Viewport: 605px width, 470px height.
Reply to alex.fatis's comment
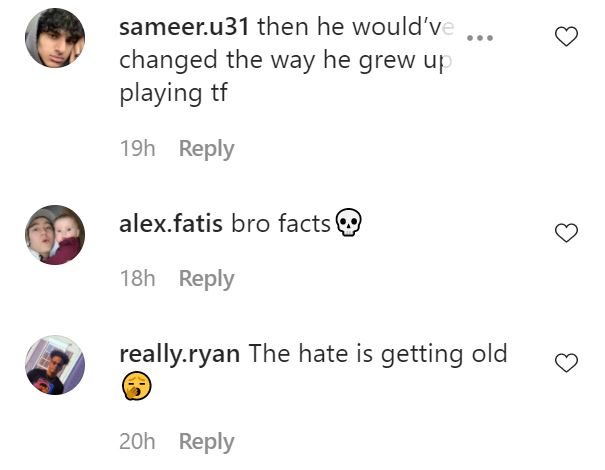coord(206,279)
